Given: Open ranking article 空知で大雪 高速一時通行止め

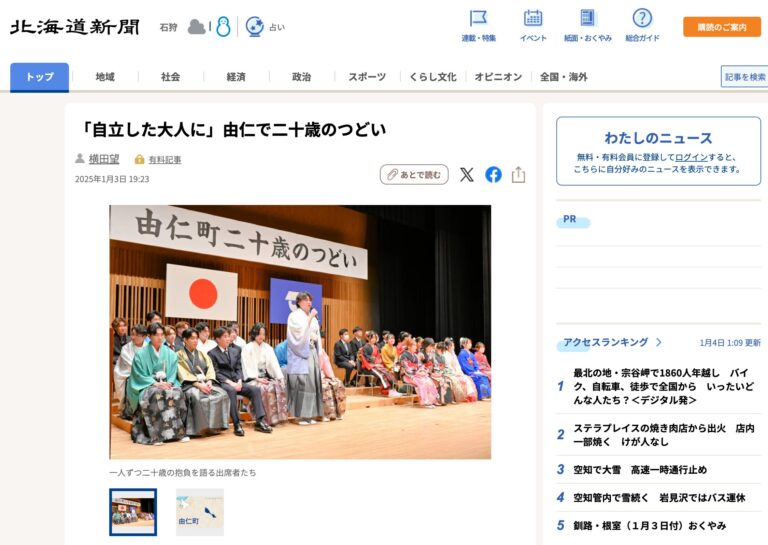Looking at the screenshot, I should 640,470.
